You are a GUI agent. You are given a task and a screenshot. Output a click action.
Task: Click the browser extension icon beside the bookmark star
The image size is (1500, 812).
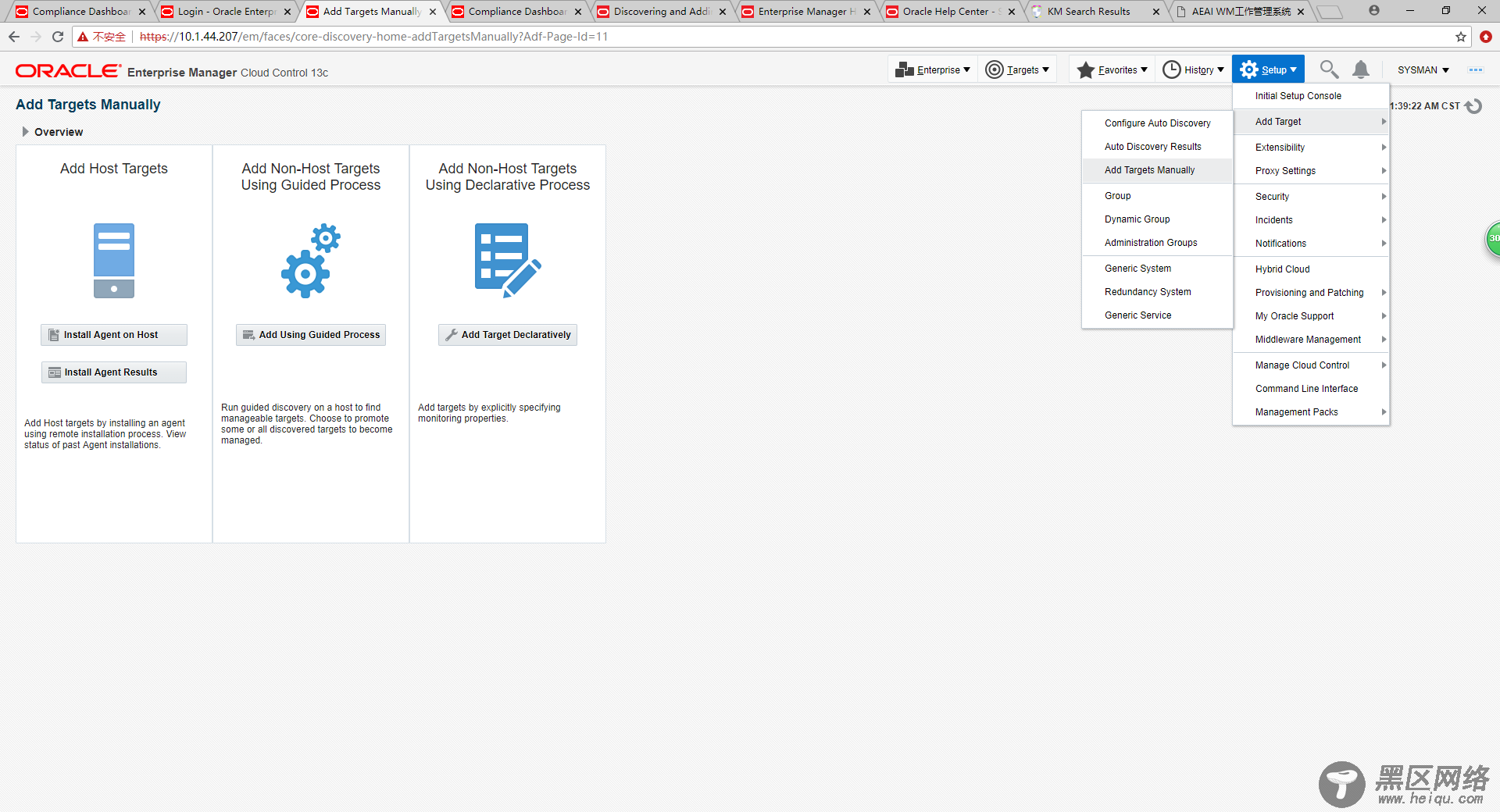pos(1486,37)
